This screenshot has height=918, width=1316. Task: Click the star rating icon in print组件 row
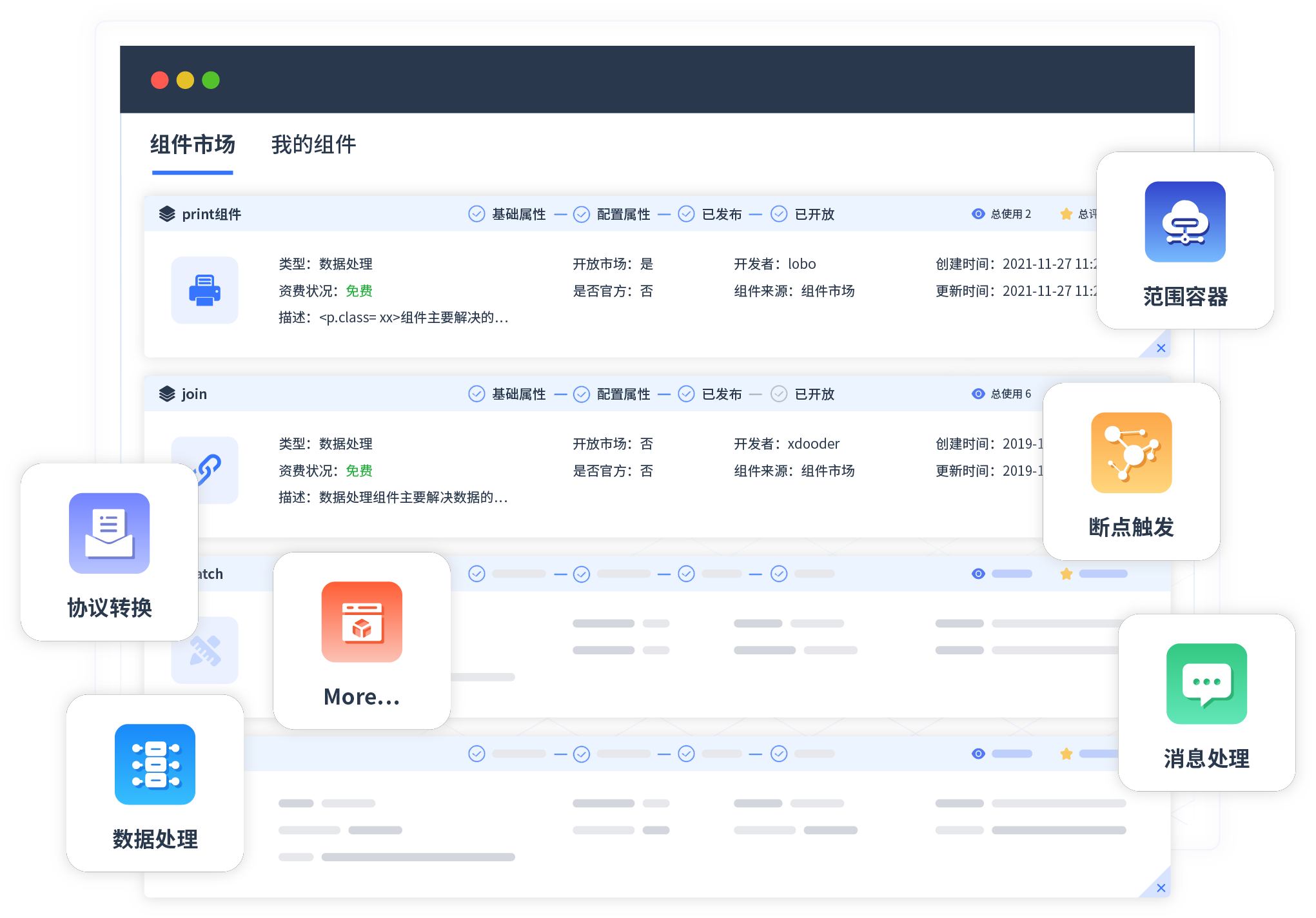coord(1066,214)
